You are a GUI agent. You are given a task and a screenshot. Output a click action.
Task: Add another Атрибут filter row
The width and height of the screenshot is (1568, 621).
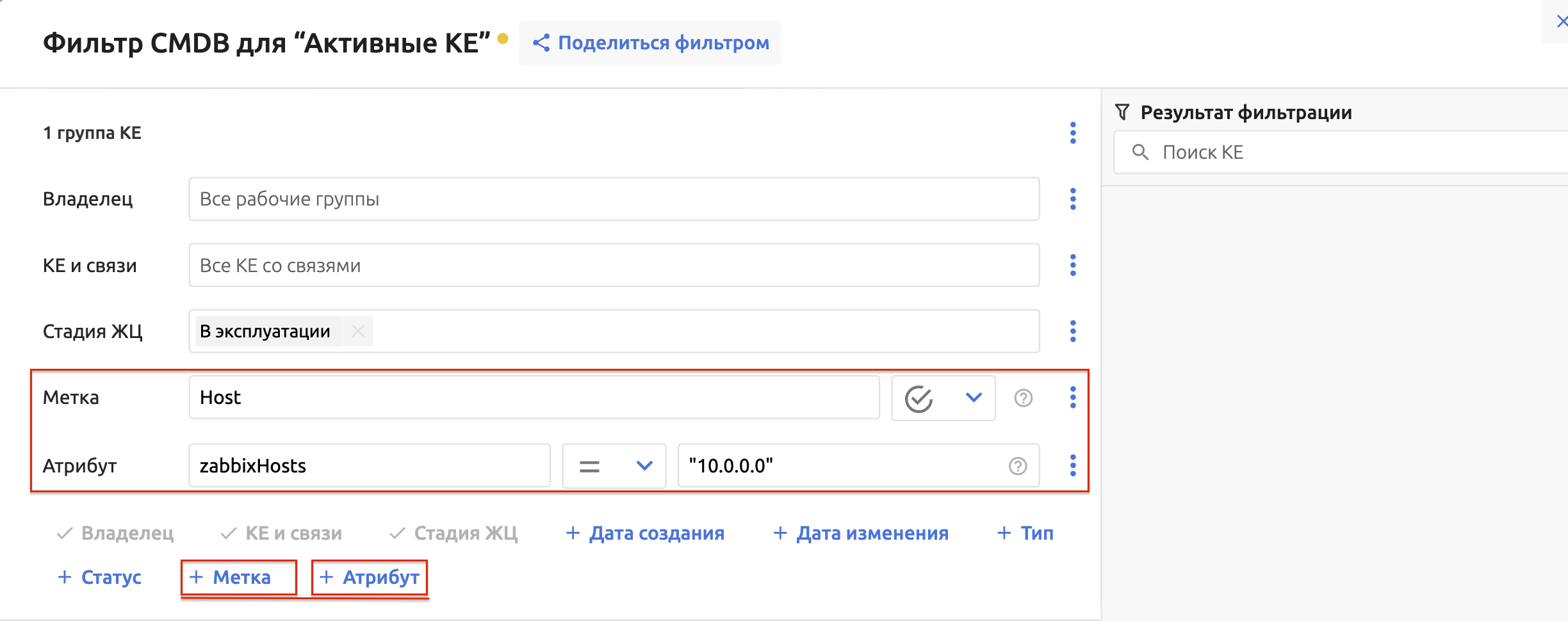click(x=370, y=577)
